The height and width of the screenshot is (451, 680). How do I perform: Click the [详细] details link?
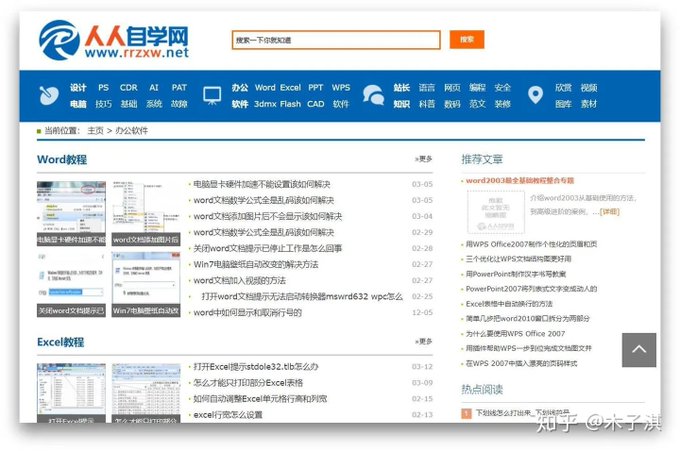pyautogui.click(x=610, y=212)
